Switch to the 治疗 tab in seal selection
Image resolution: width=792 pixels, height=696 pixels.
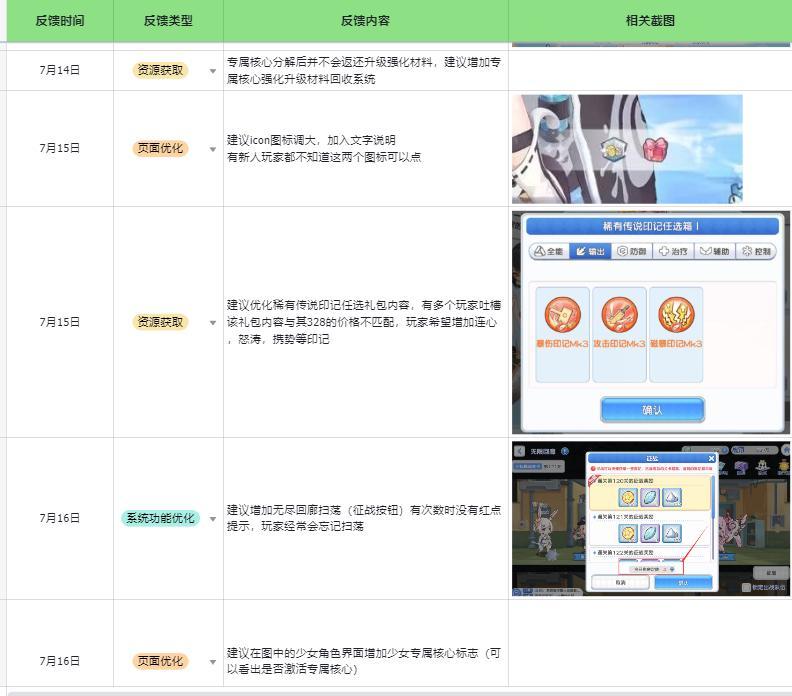point(674,252)
